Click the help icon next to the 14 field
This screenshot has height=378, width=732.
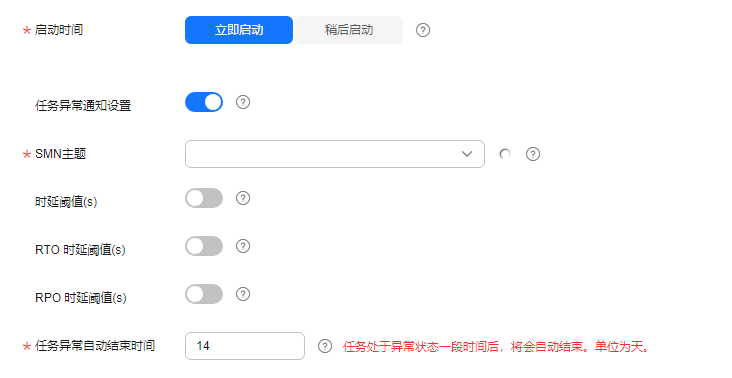[x=325, y=346]
